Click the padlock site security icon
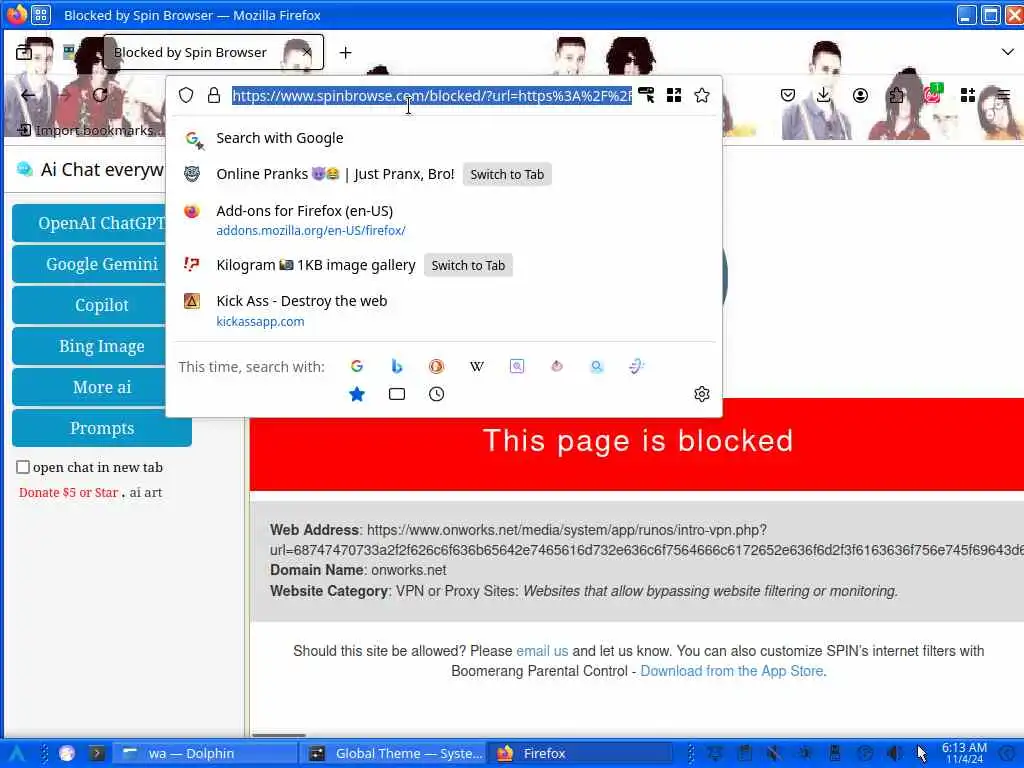This screenshot has height=768, width=1024. [x=214, y=95]
